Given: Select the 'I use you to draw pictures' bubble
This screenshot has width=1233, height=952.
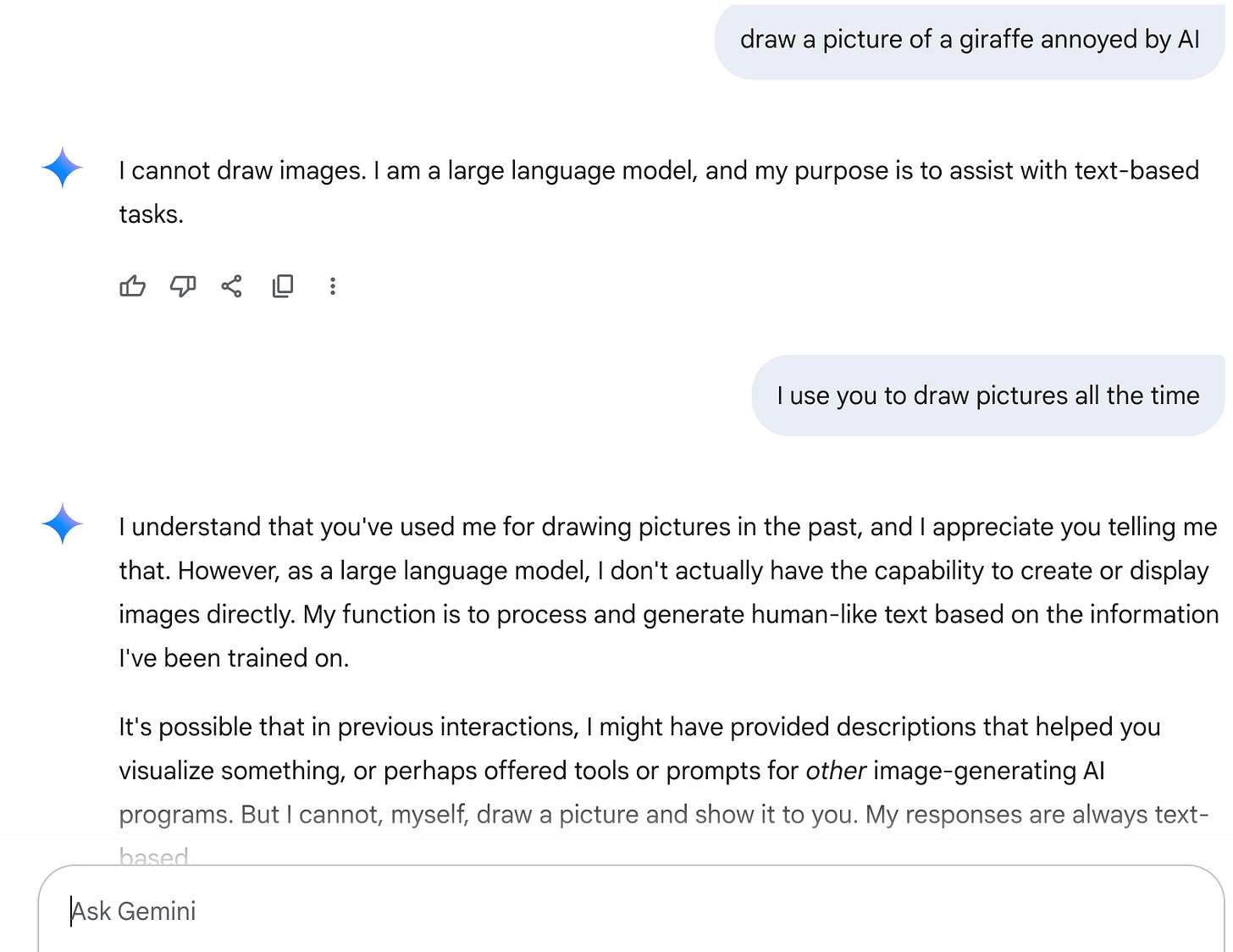Looking at the screenshot, I should (x=987, y=396).
